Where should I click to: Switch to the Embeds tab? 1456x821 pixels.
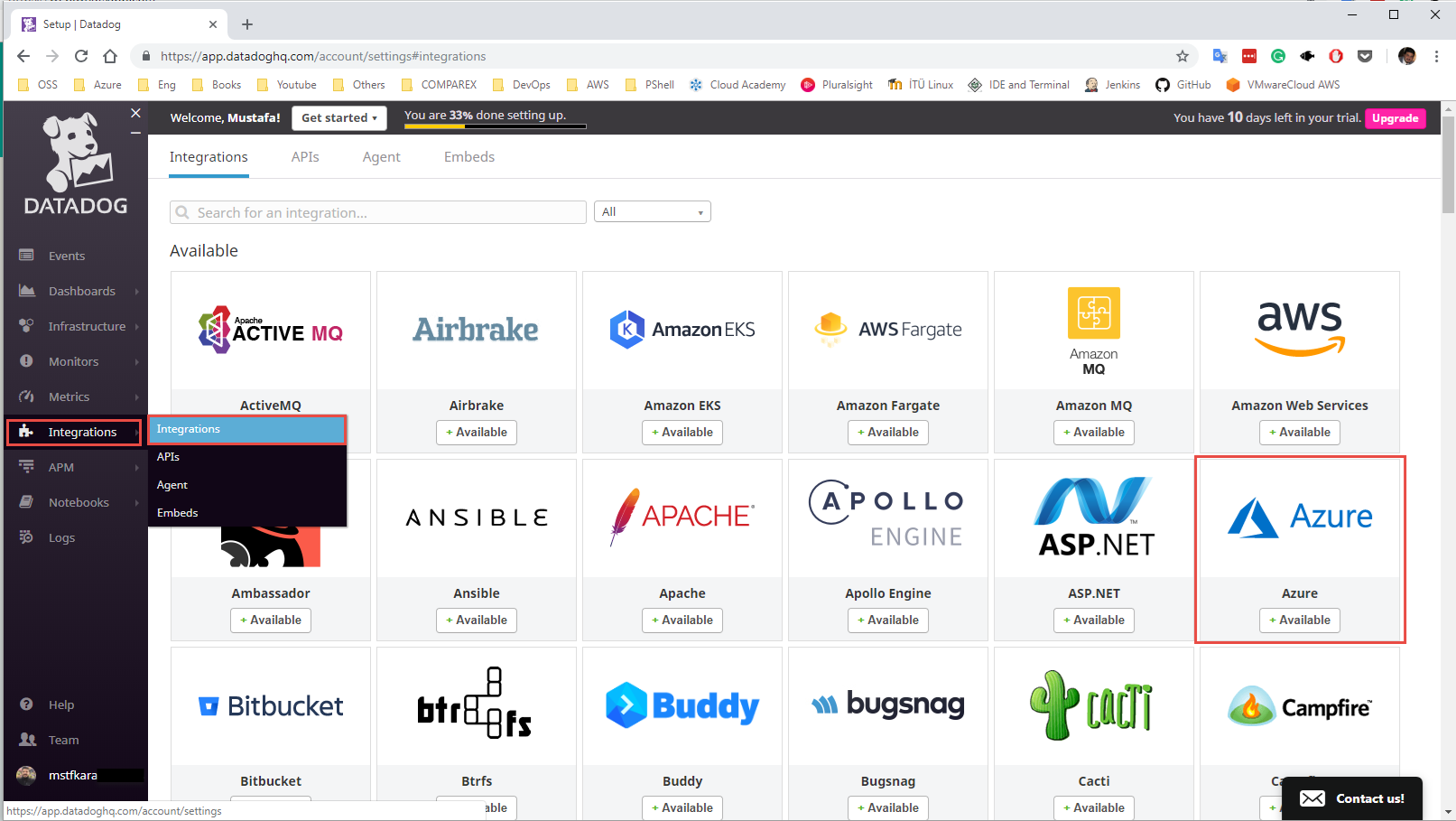click(x=469, y=157)
